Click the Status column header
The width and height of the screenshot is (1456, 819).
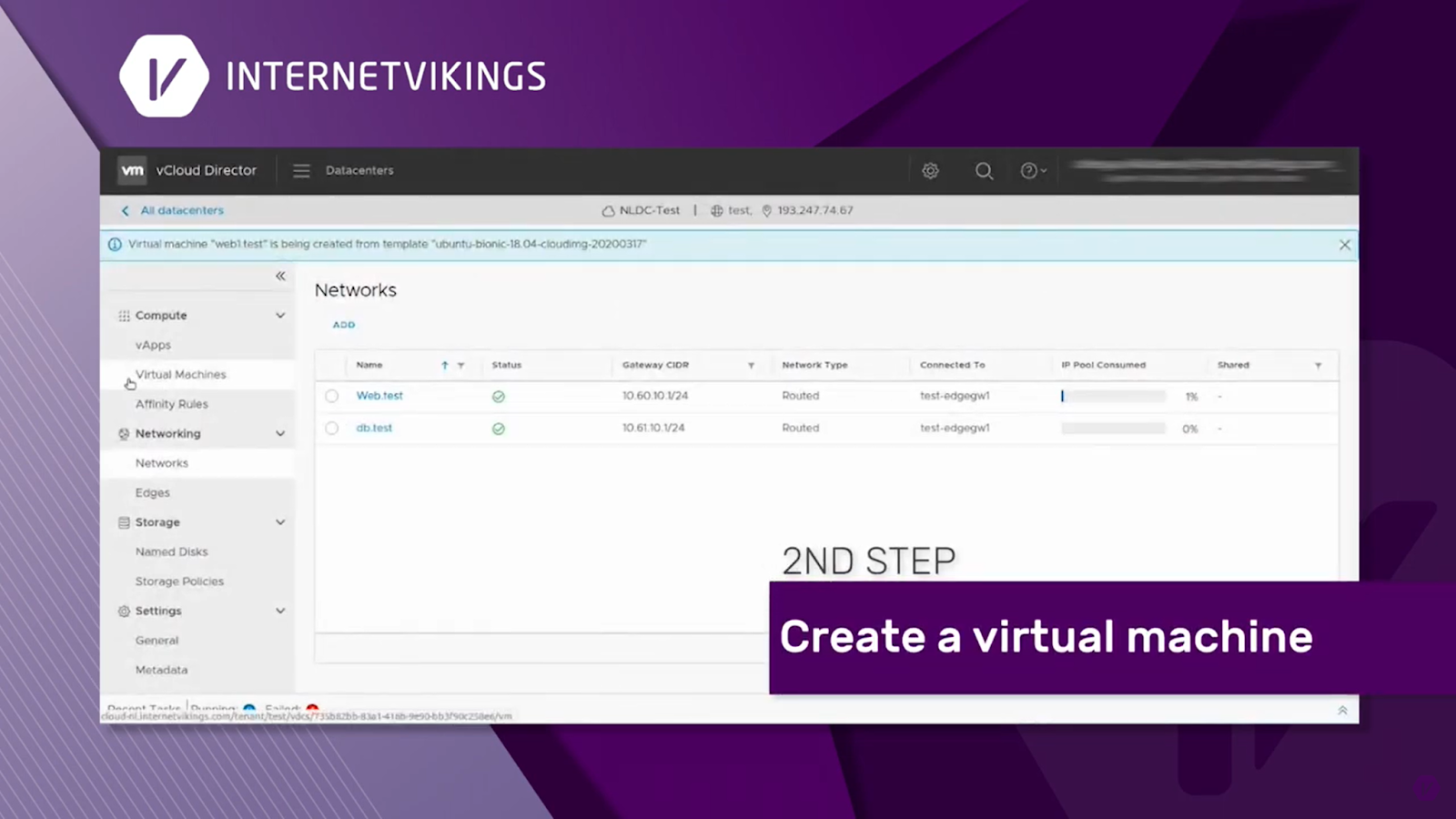coord(507,365)
